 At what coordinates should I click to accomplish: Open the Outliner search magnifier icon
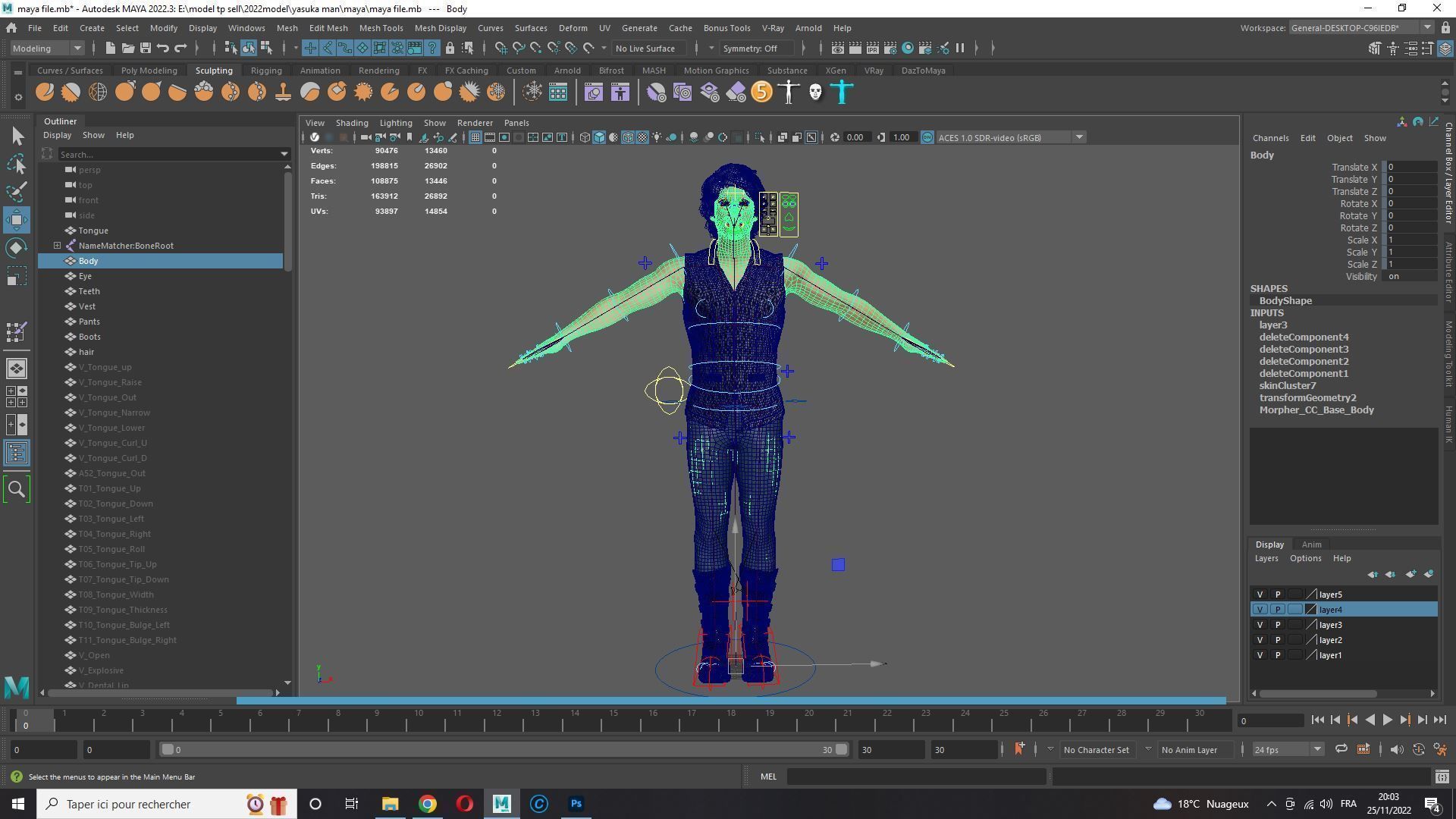click(x=17, y=489)
